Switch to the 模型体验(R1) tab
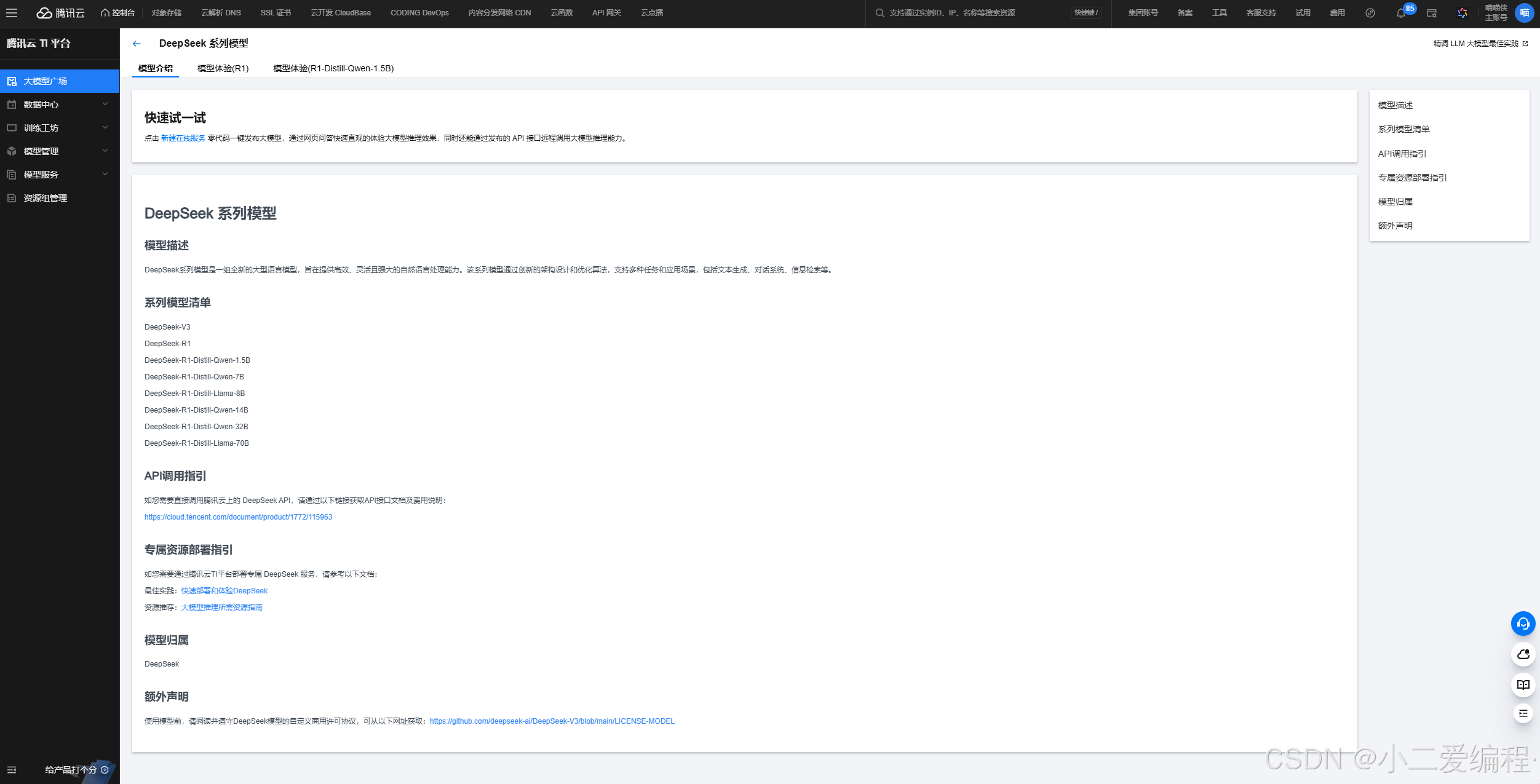The width and height of the screenshot is (1540, 784). coord(223,68)
